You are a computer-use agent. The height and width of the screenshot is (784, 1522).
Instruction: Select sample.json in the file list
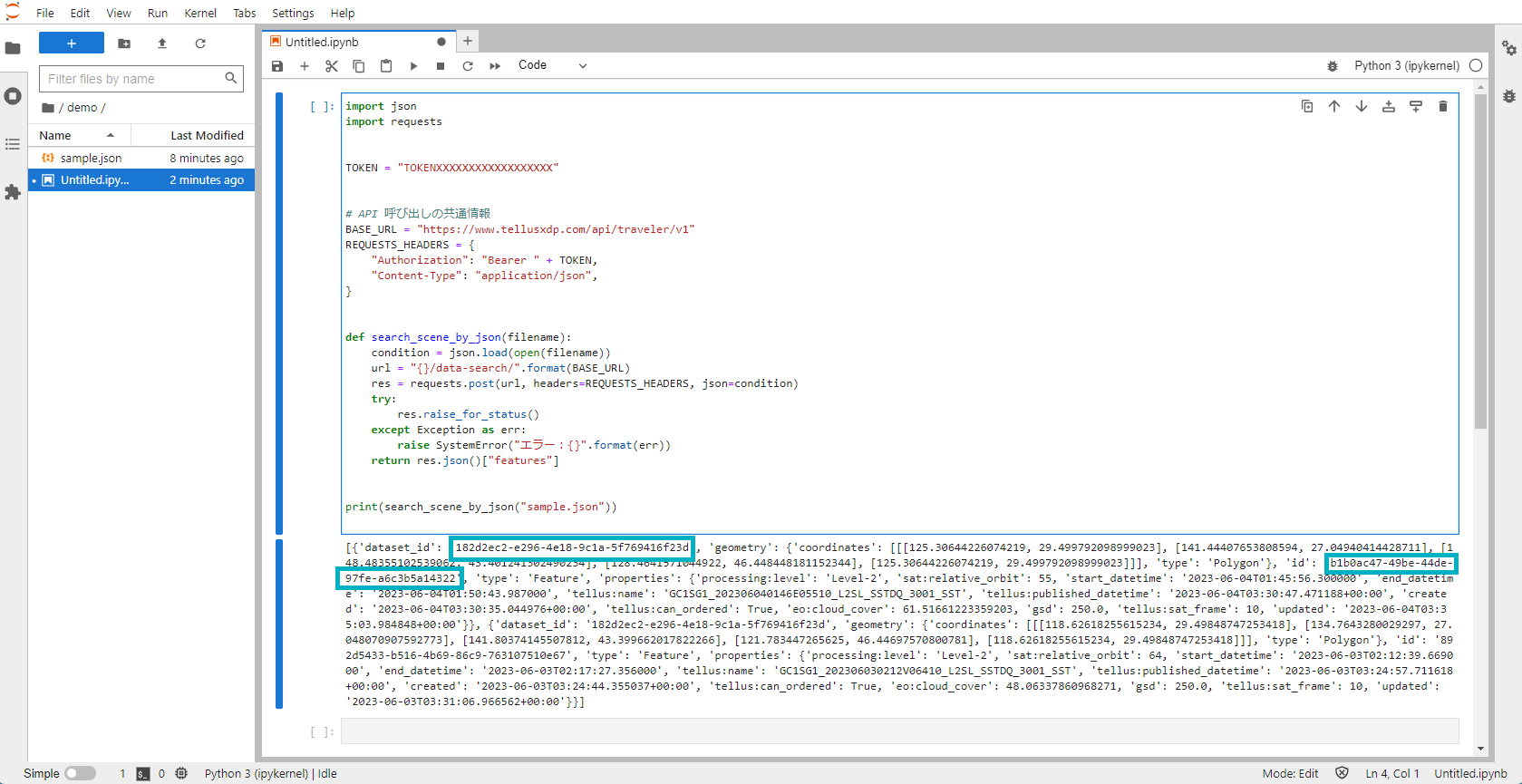[141, 158]
